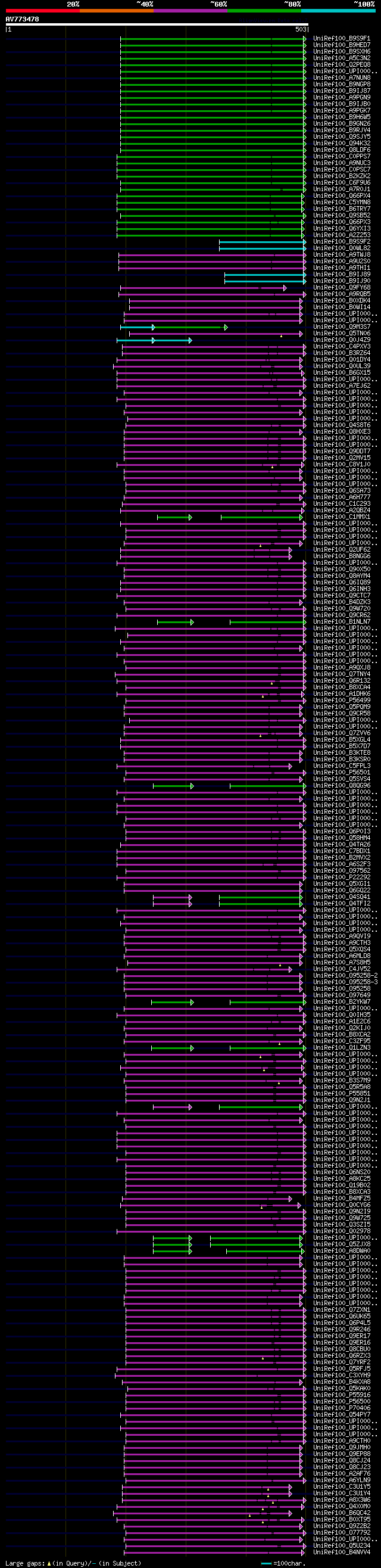Open hit UniRef100_B9IJ90
The image size is (381, 1568).
(342, 281)
